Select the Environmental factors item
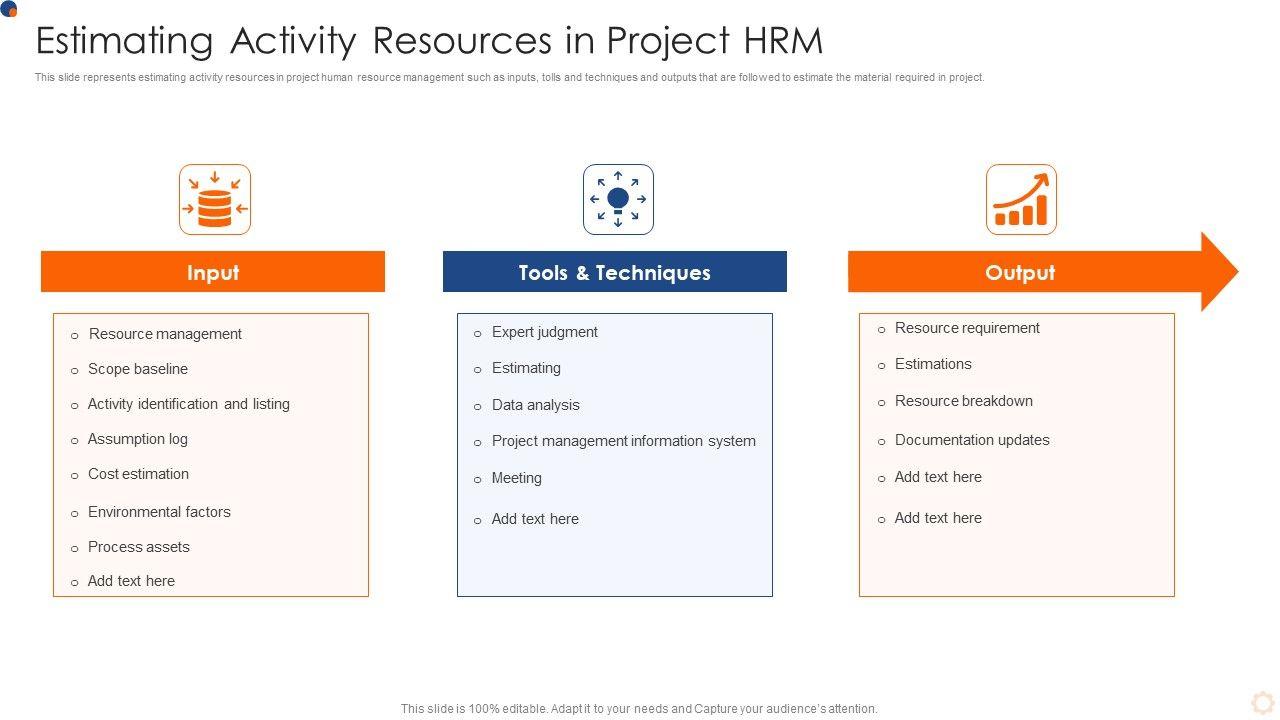The width and height of the screenshot is (1280, 720). click(159, 512)
